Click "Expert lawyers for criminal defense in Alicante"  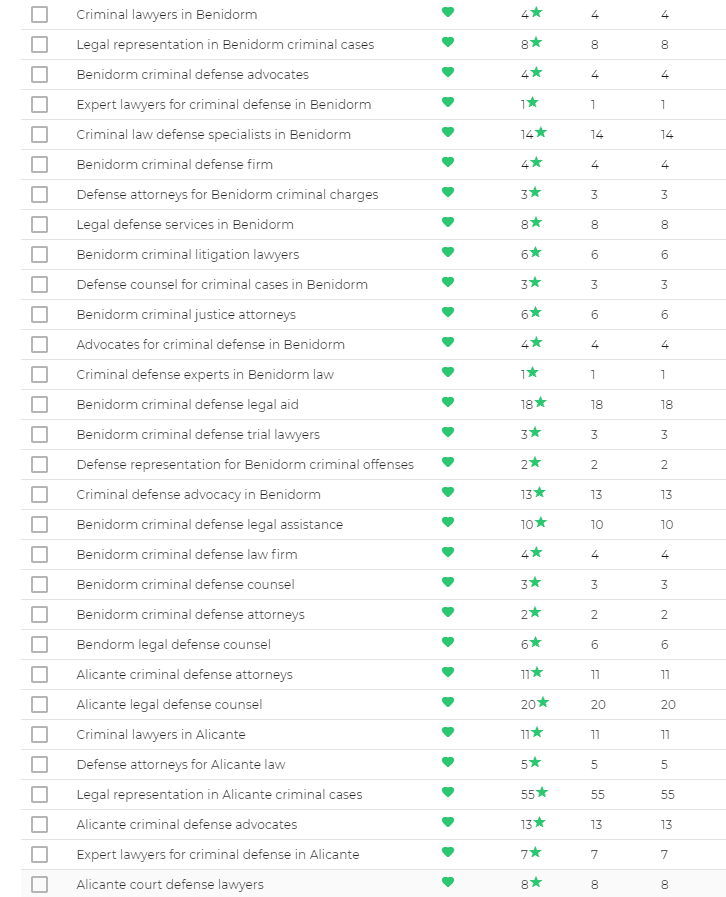tap(217, 855)
